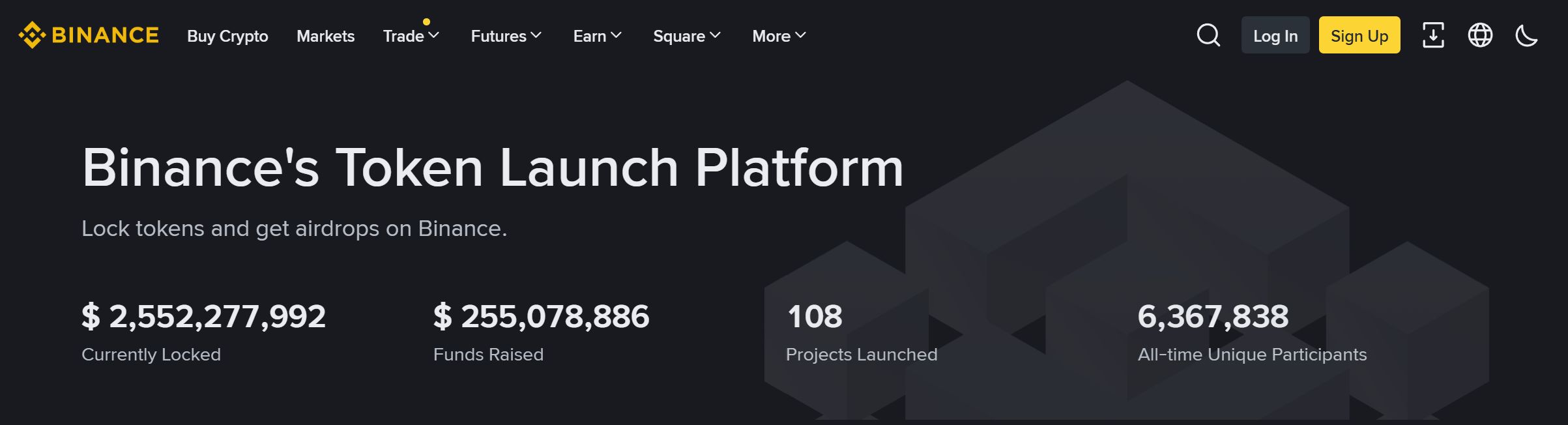This screenshot has width=1568, height=425.
Task: Click the Currently Locked amount
Action: [x=203, y=317]
